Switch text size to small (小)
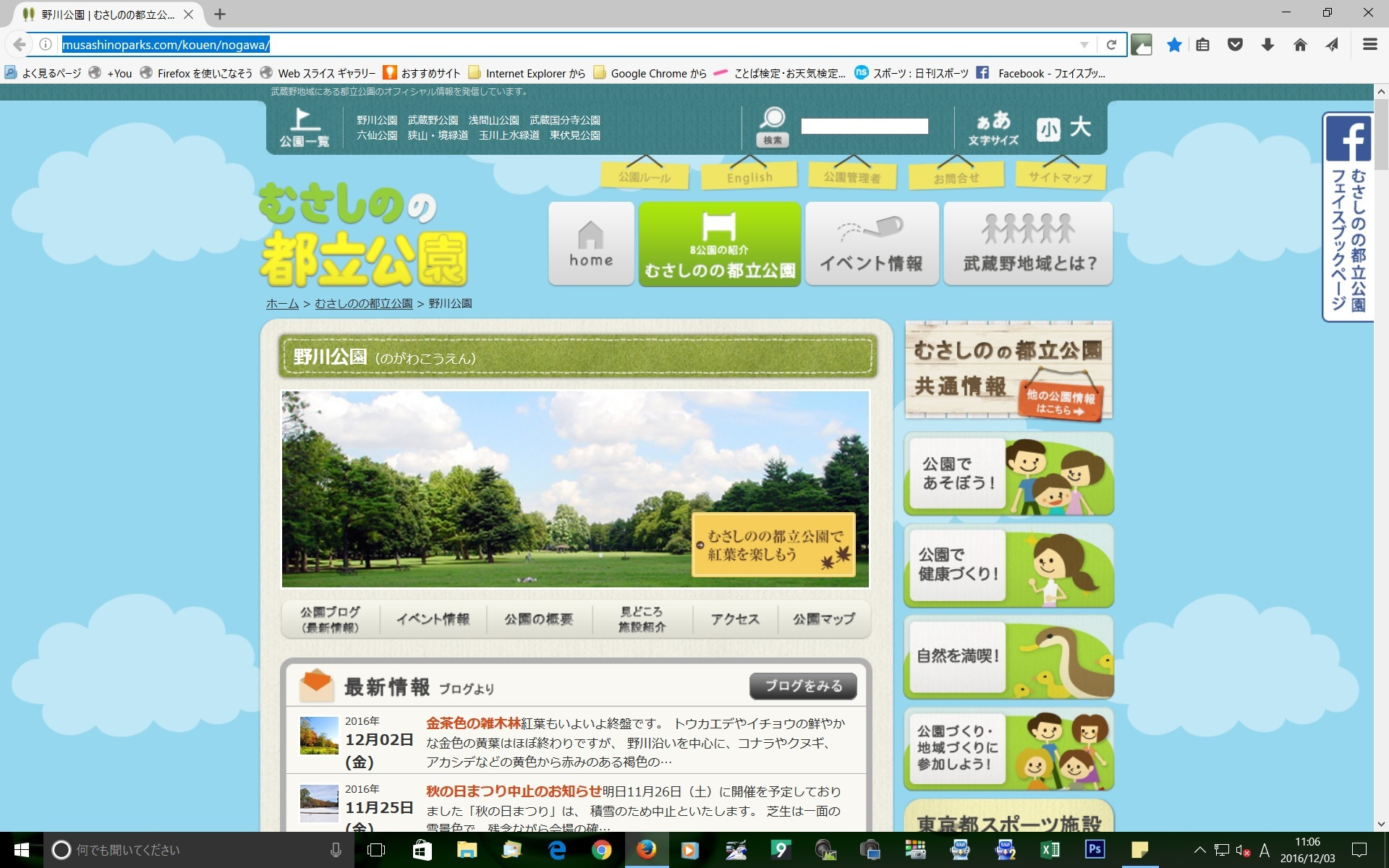 (x=1048, y=129)
